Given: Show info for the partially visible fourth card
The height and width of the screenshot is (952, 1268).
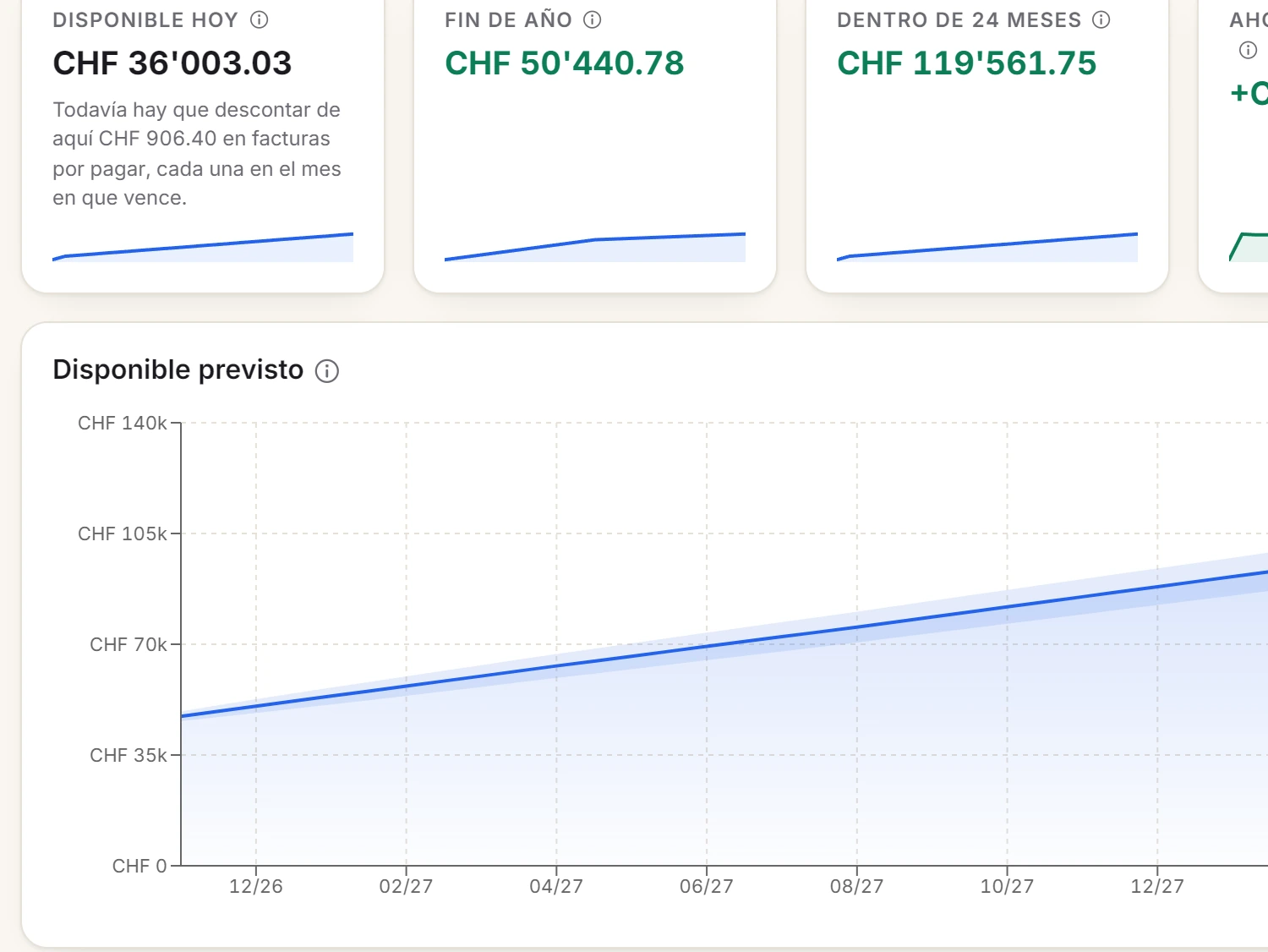Looking at the screenshot, I should [1248, 50].
